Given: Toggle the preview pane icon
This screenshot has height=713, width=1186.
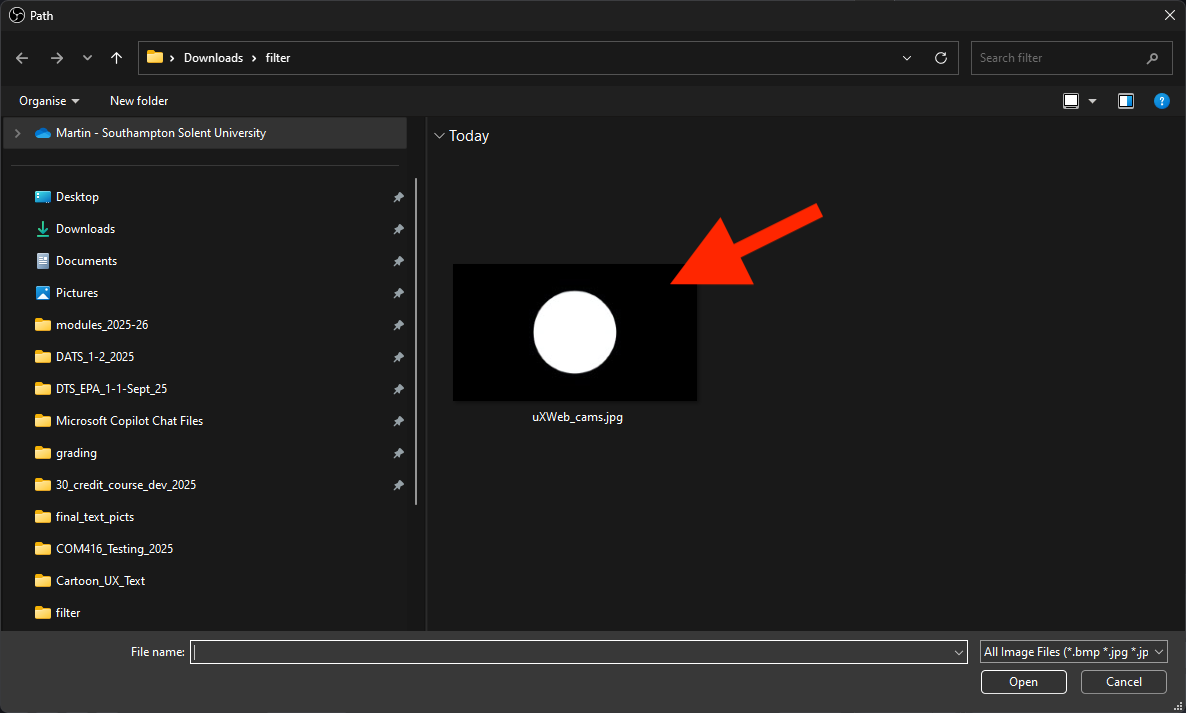Looking at the screenshot, I should (1126, 101).
